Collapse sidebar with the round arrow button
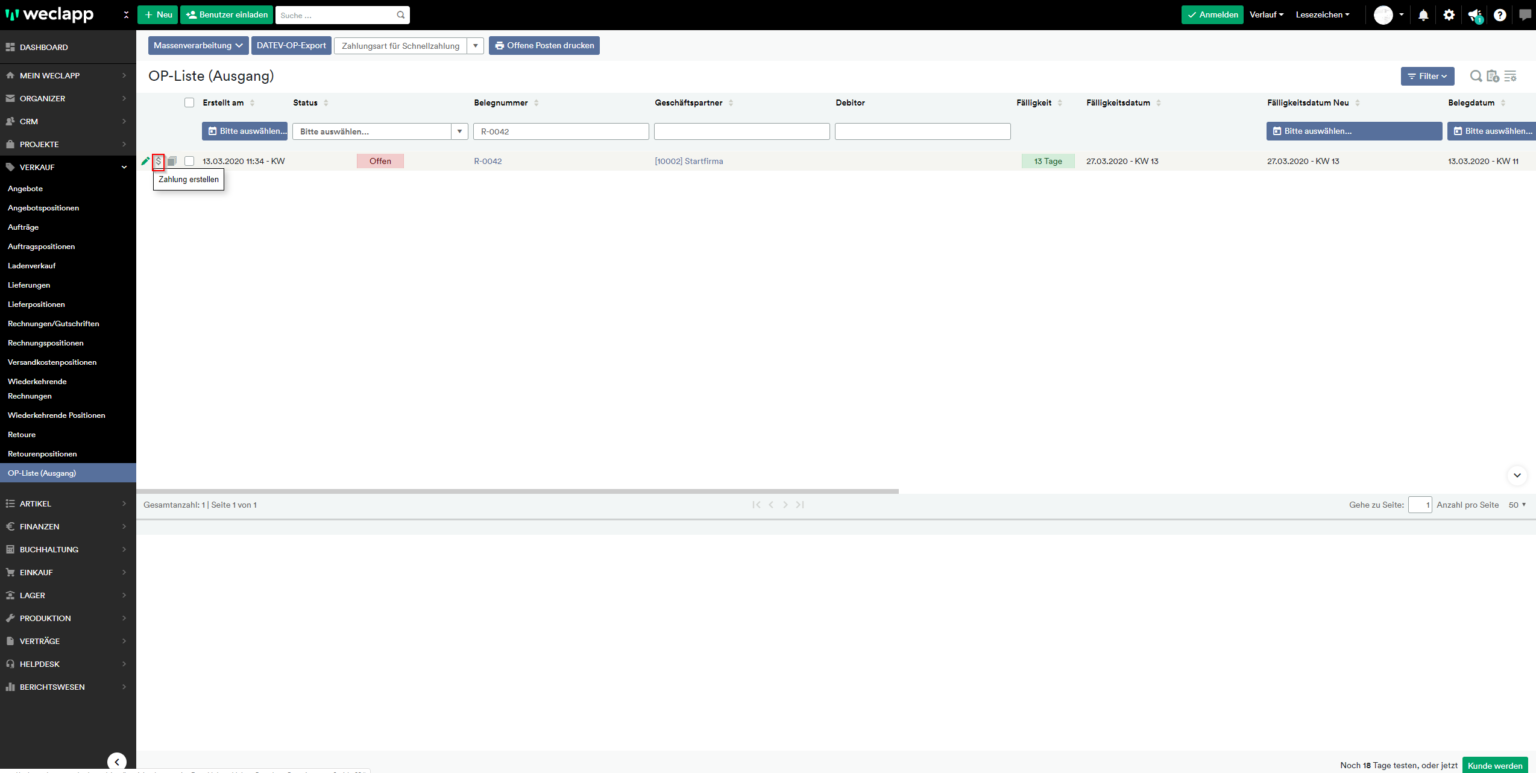Image resolution: width=1536 pixels, height=773 pixels. tap(117, 761)
